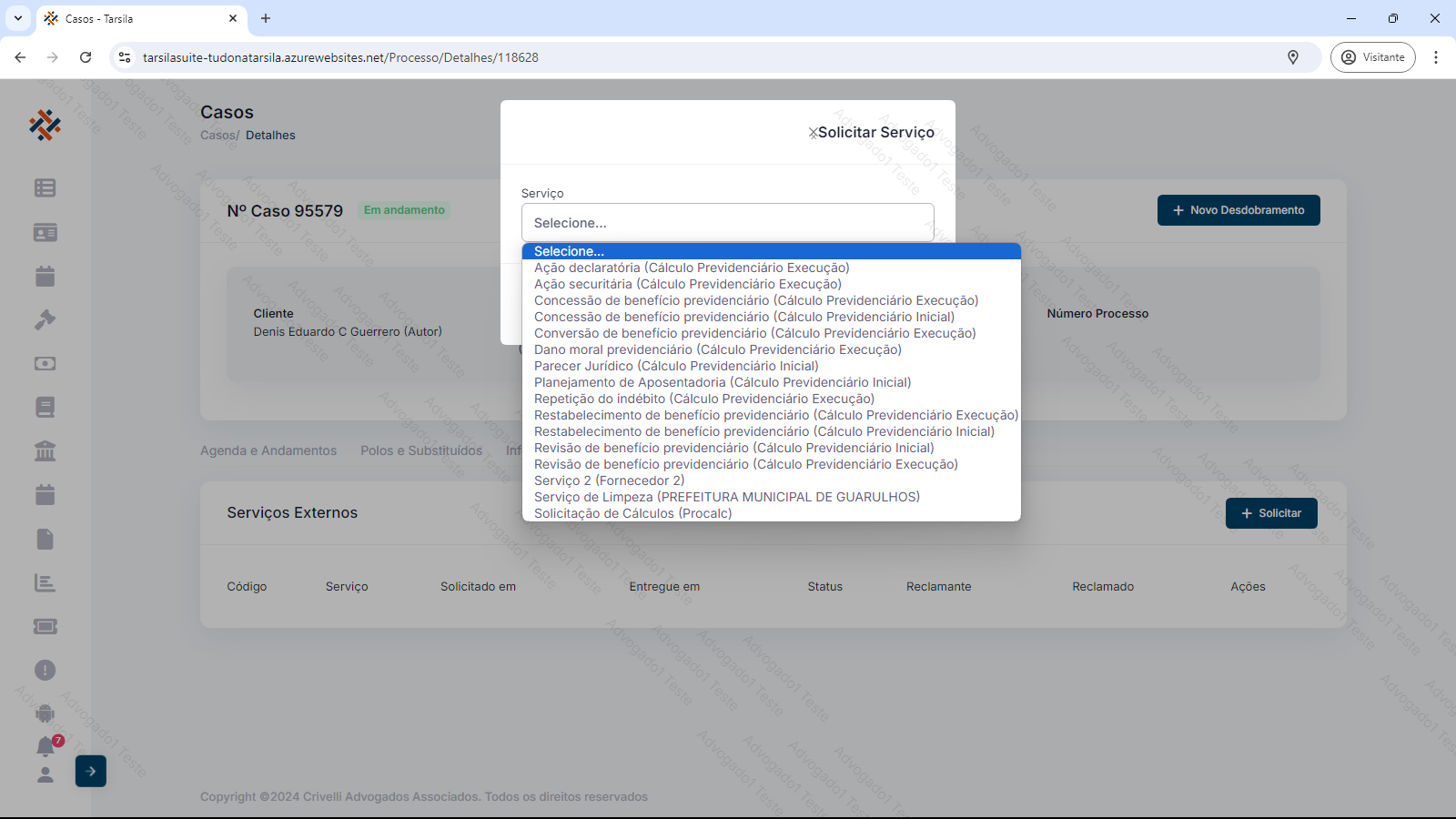1456x819 pixels.
Task: Close the Solicitar Serviço dialog with X
Action: (x=813, y=133)
